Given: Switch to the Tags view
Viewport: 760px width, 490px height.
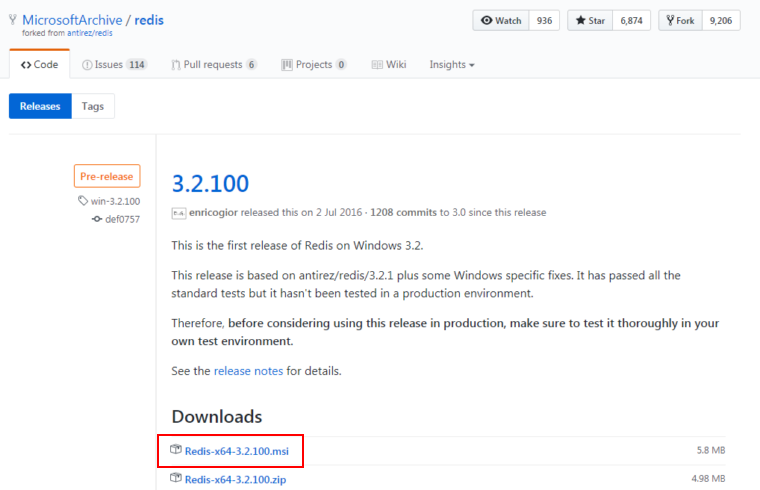Looking at the screenshot, I should [93, 106].
